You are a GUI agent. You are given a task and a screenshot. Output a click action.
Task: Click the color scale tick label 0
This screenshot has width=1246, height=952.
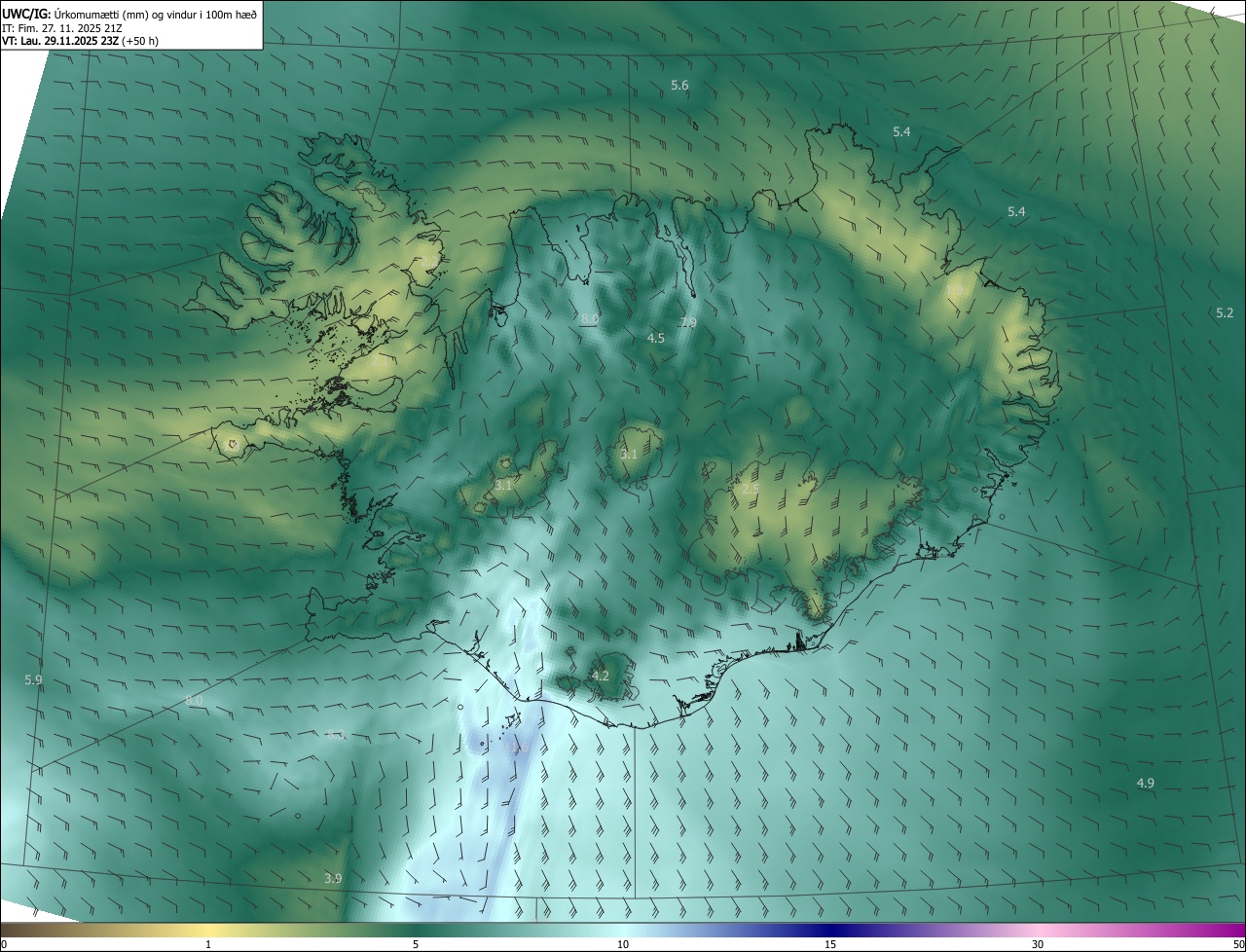(4, 944)
